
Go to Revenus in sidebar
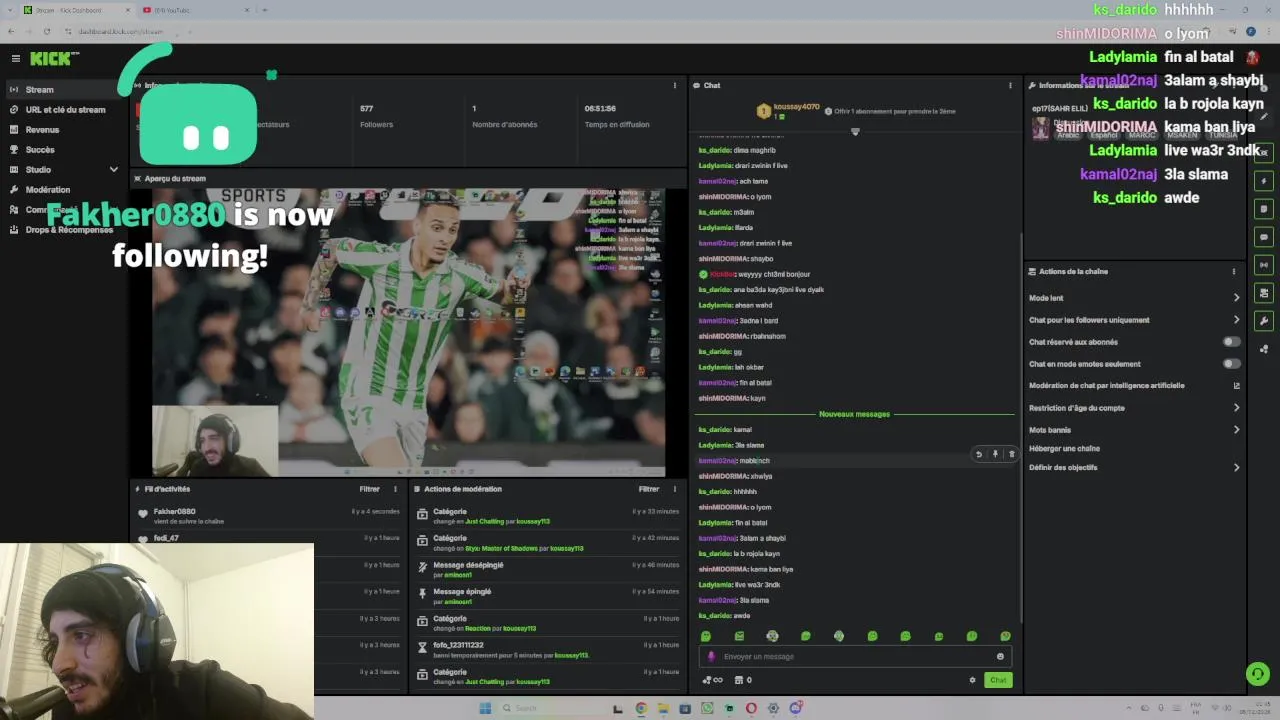pos(42,130)
